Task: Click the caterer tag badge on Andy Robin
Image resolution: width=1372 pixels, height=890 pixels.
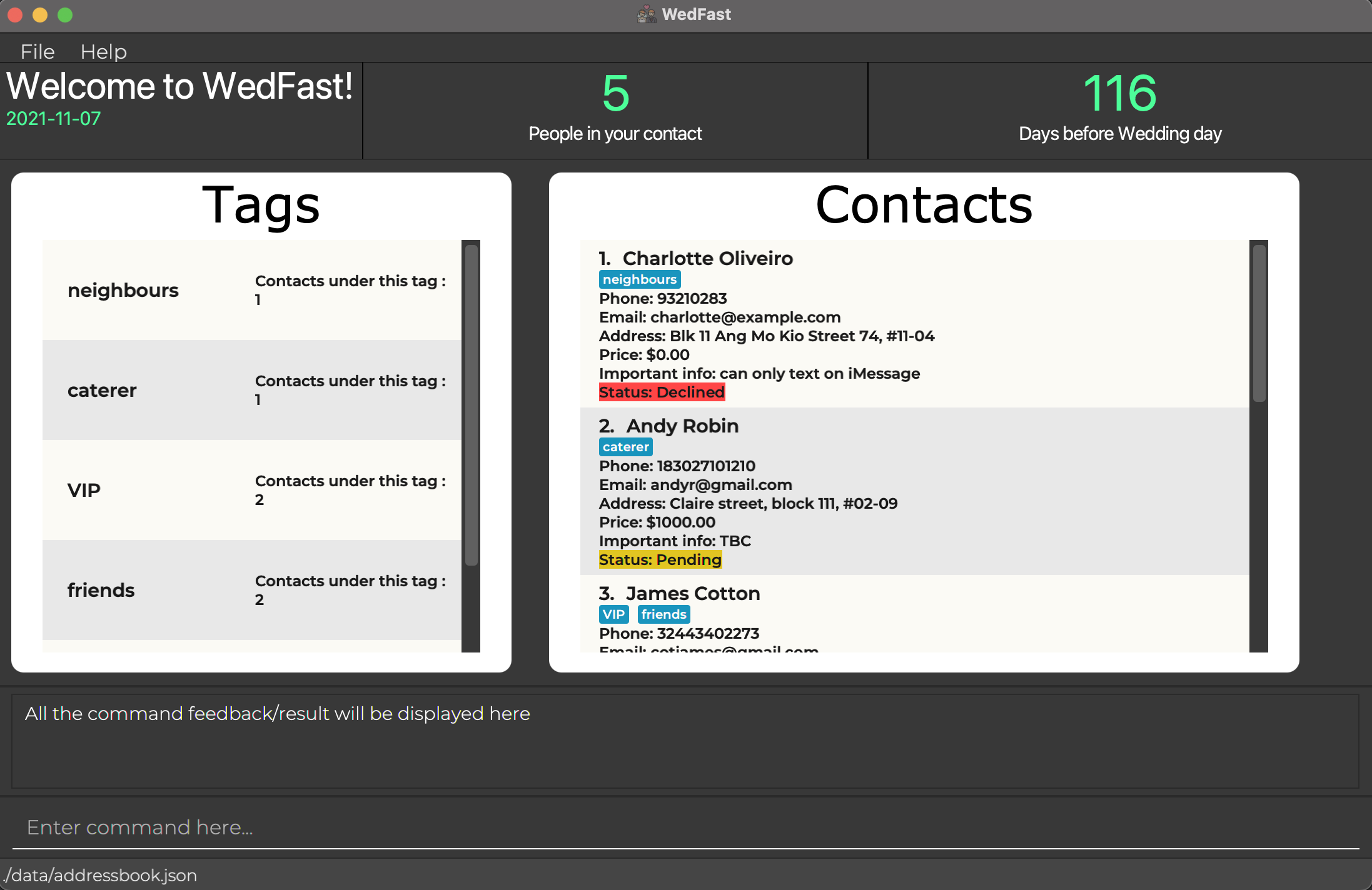Action: 626,447
